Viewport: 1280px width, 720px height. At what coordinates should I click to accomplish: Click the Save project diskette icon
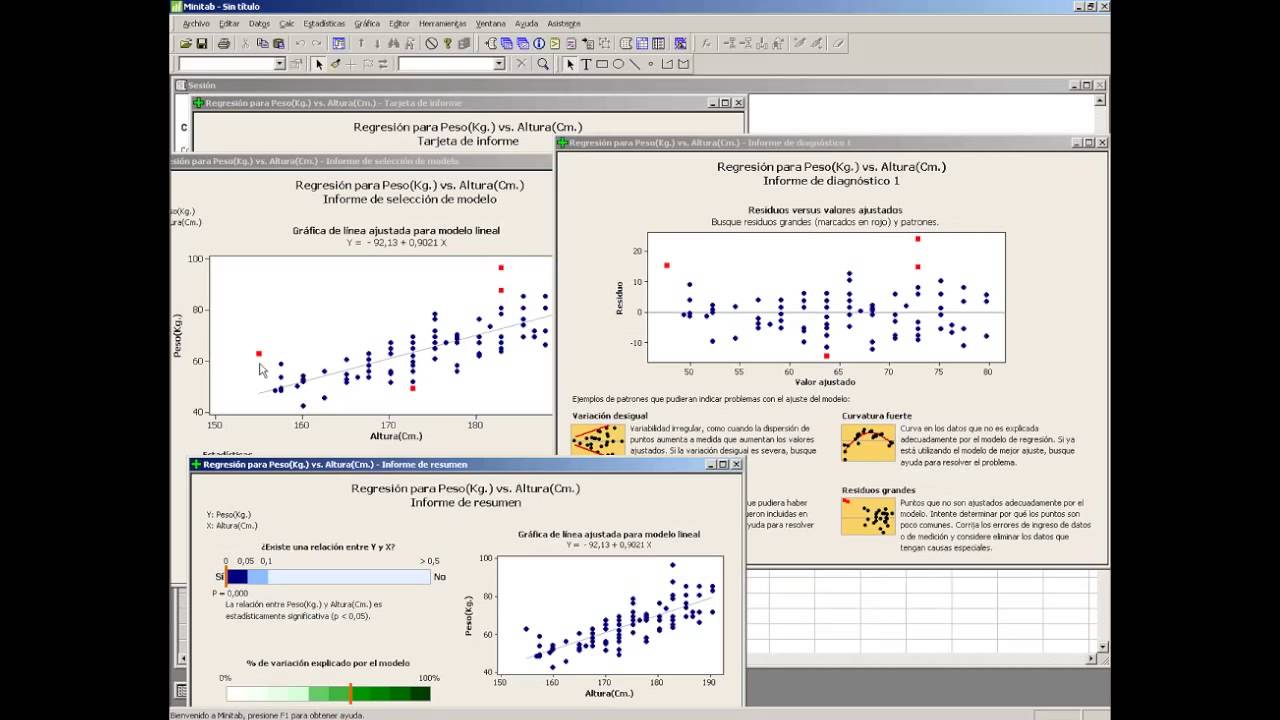click(202, 43)
